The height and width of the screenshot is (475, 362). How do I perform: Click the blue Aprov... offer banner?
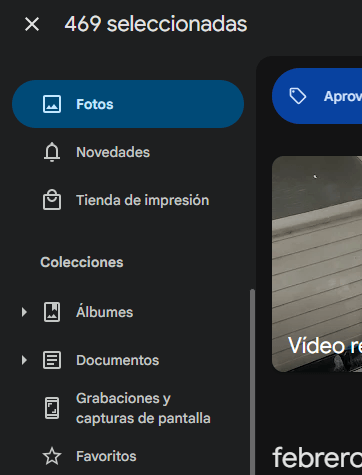(317, 96)
